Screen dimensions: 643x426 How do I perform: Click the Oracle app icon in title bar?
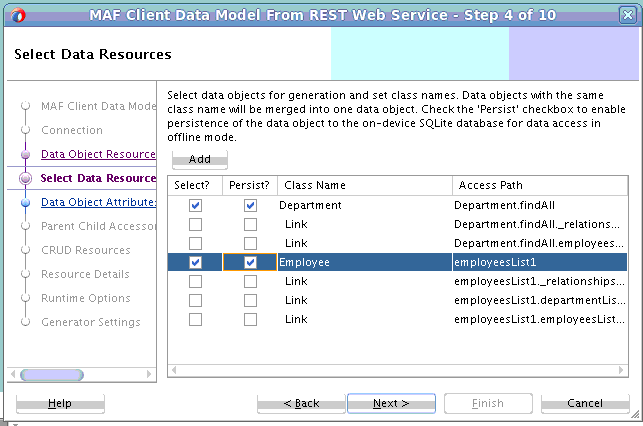point(18,16)
